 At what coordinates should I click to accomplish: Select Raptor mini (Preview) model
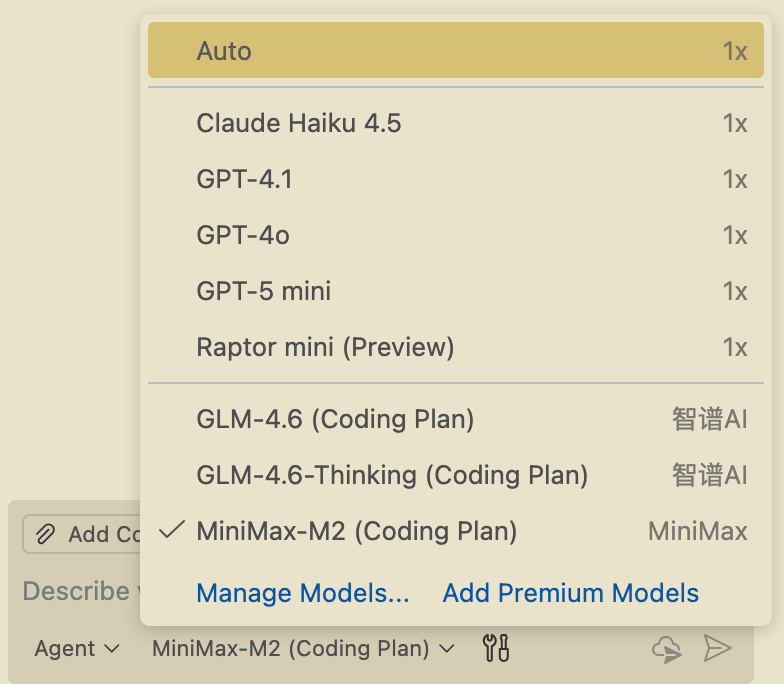pyautogui.click(x=456, y=347)
